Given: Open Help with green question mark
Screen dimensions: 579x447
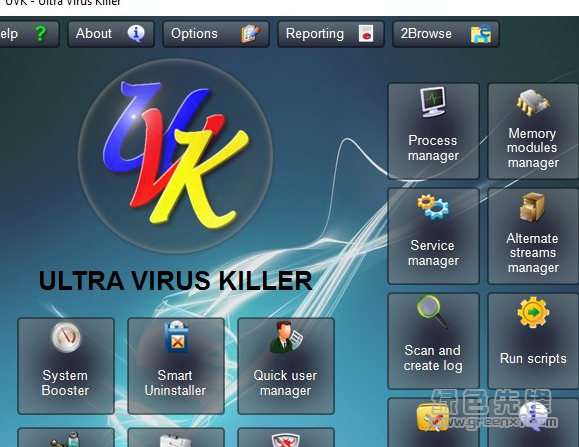Looking at the screenshot, I should pyautogui.click(x=29, y=34).
